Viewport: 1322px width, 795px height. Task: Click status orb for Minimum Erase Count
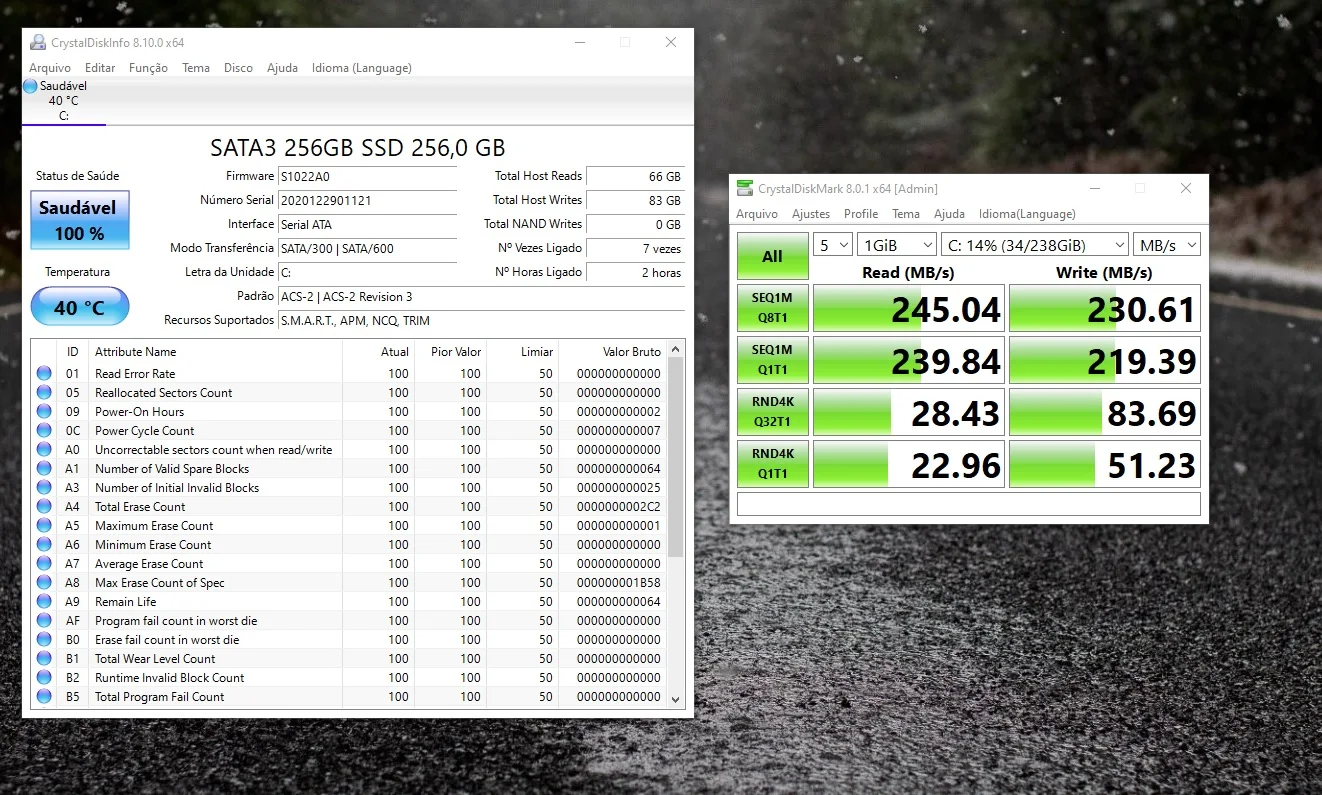tap(44, 545)
